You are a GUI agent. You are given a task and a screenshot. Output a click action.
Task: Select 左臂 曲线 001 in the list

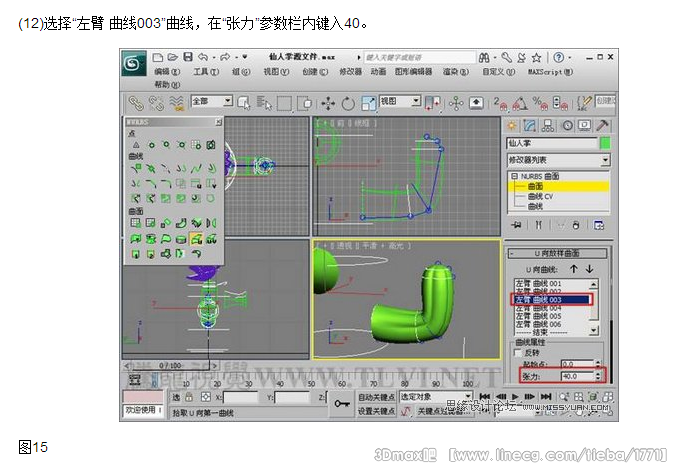pos(538,283)
